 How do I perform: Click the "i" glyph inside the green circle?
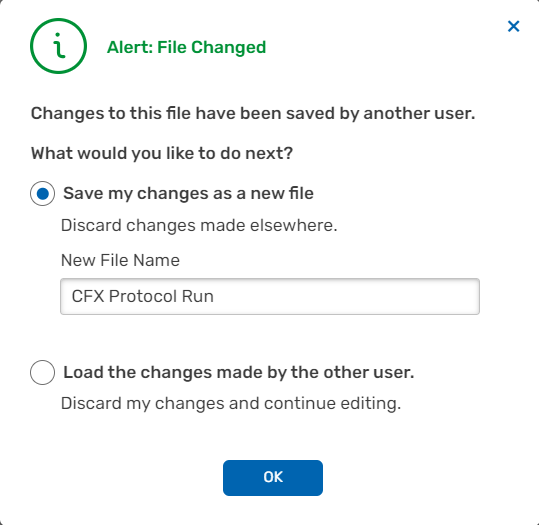pos(59,45)
